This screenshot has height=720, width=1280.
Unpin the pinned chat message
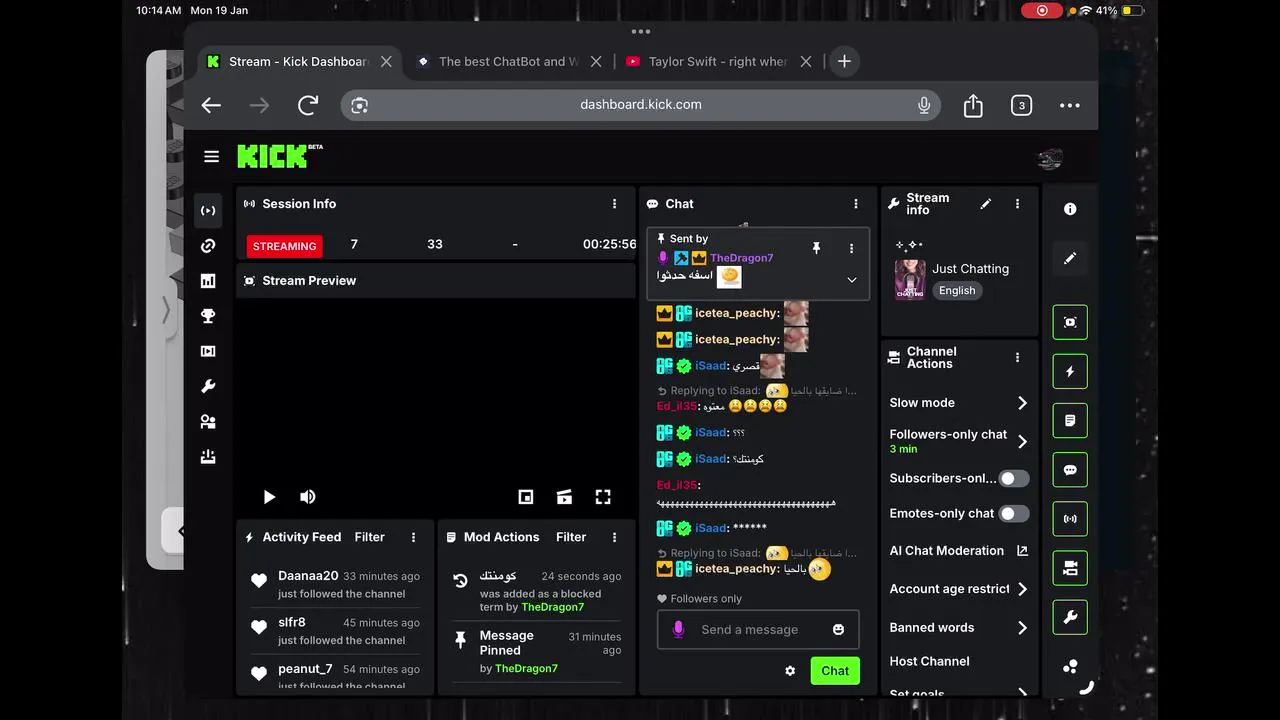coord(816,248)
